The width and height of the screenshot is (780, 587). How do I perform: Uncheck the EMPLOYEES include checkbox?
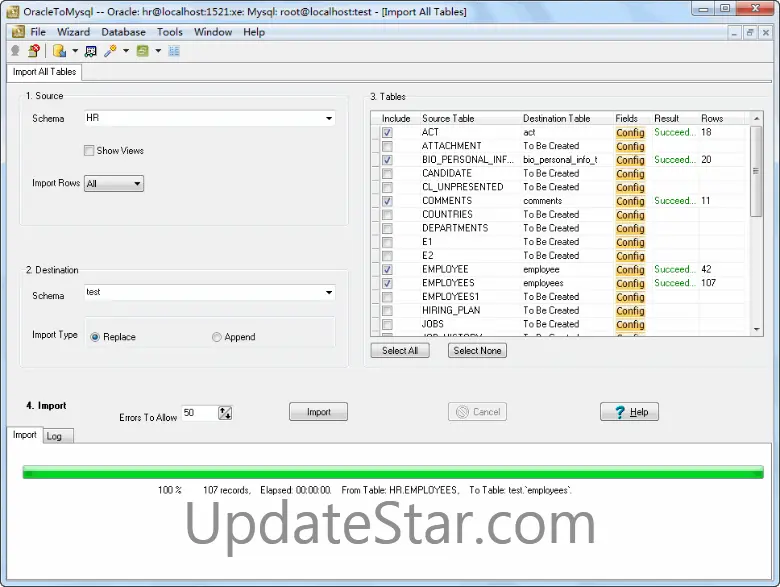point(387,283)
